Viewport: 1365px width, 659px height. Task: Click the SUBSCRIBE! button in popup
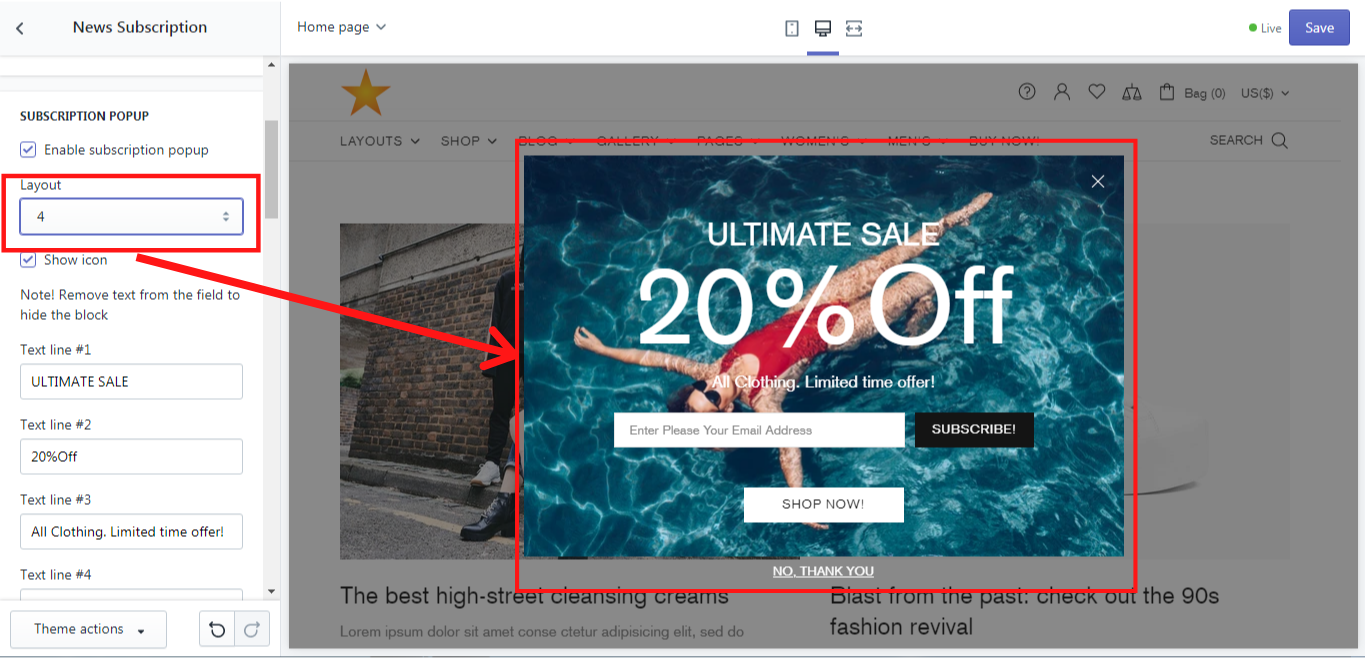click(974, 430)
